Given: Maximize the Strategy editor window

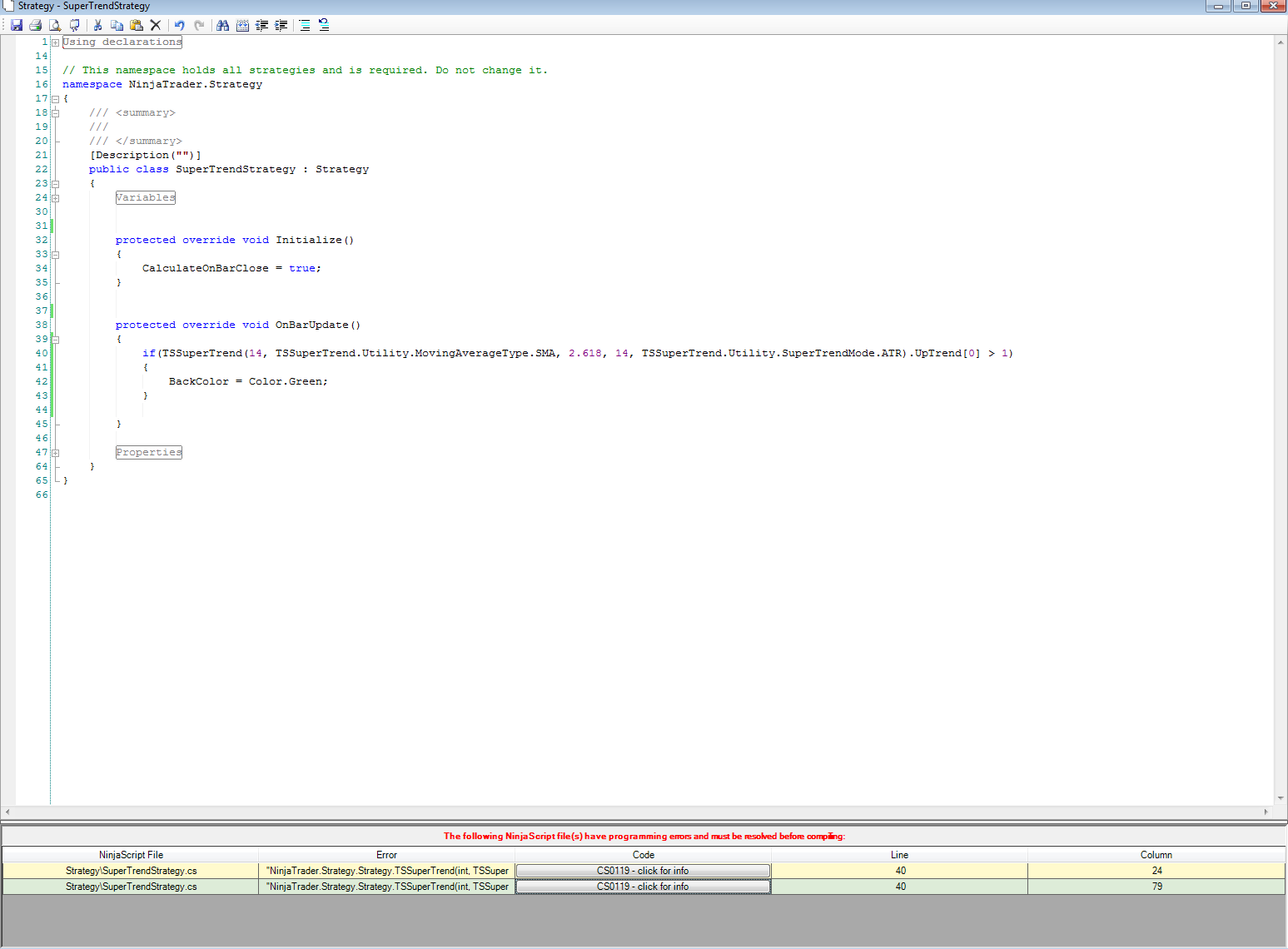Looking at the screenshot, I should pyautogui.click(x=1246, y=6).
